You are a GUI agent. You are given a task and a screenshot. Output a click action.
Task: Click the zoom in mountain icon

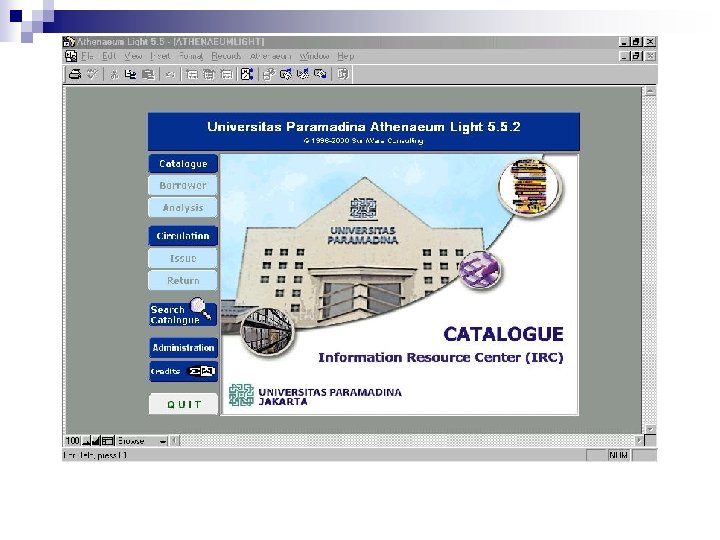96,441
